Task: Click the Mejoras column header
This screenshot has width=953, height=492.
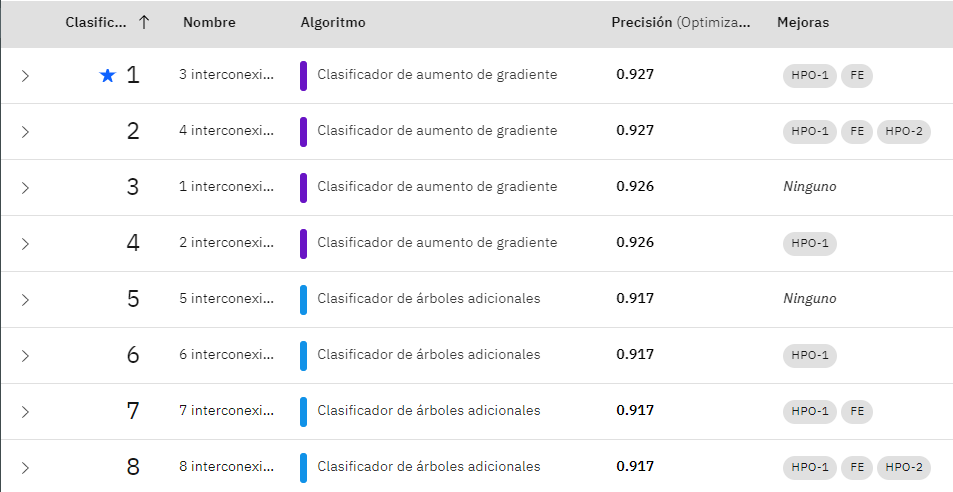Action: click(x=803, y=23)
